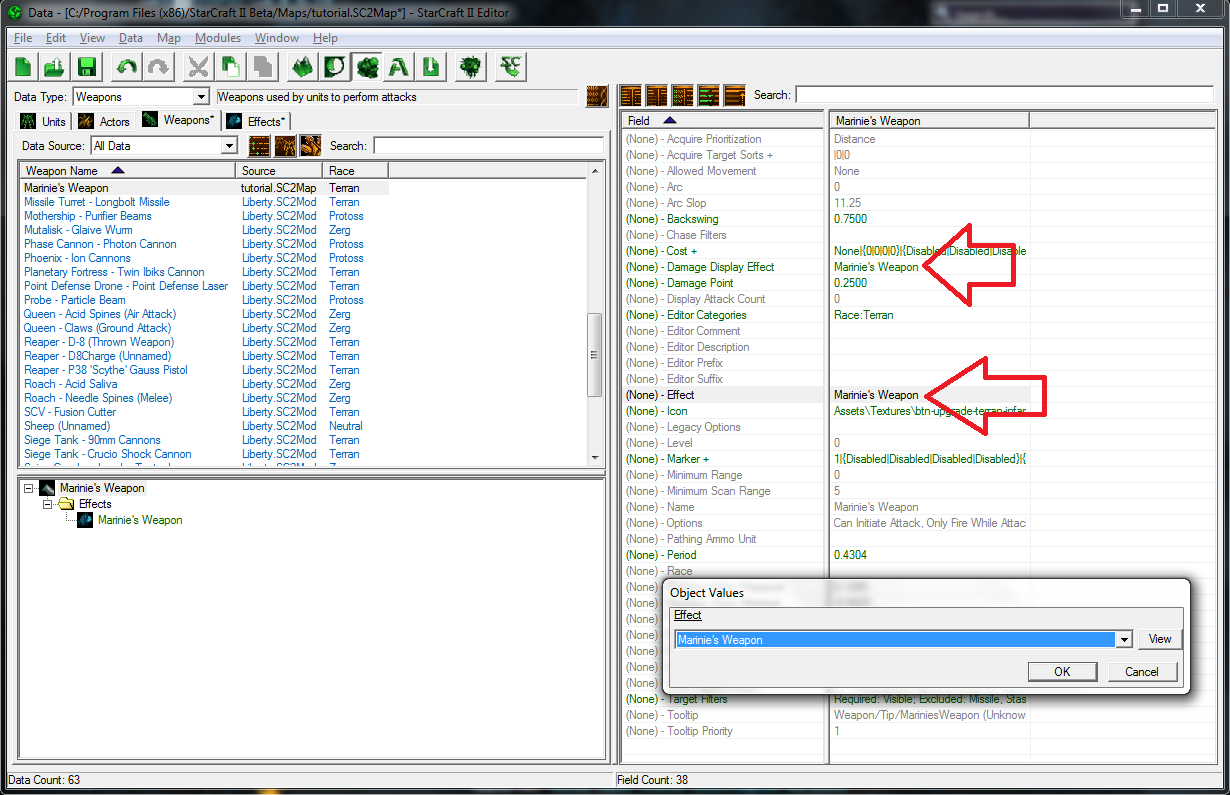Create a new document with toolbar icon
The width and height of the screenshot is (1230, 795).
(x=24, y=67)
